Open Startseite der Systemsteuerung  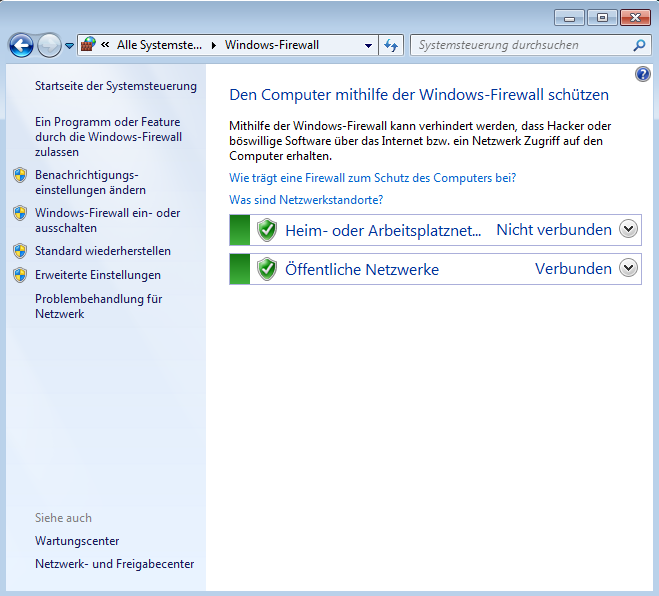pyautogui.click(x=116, y=86)
